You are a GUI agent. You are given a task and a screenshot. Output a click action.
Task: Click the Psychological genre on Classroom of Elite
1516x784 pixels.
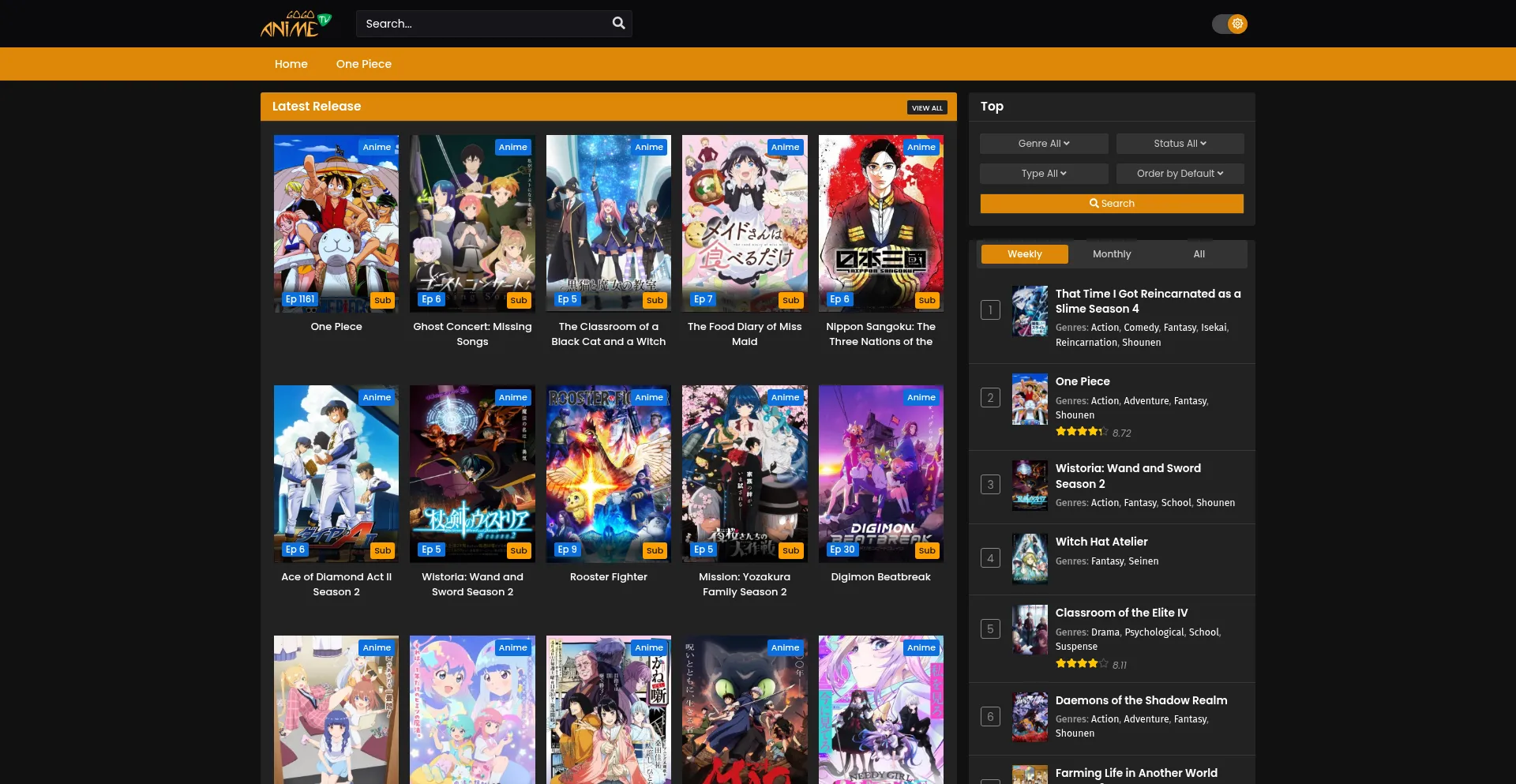[x=1154, y=632]
